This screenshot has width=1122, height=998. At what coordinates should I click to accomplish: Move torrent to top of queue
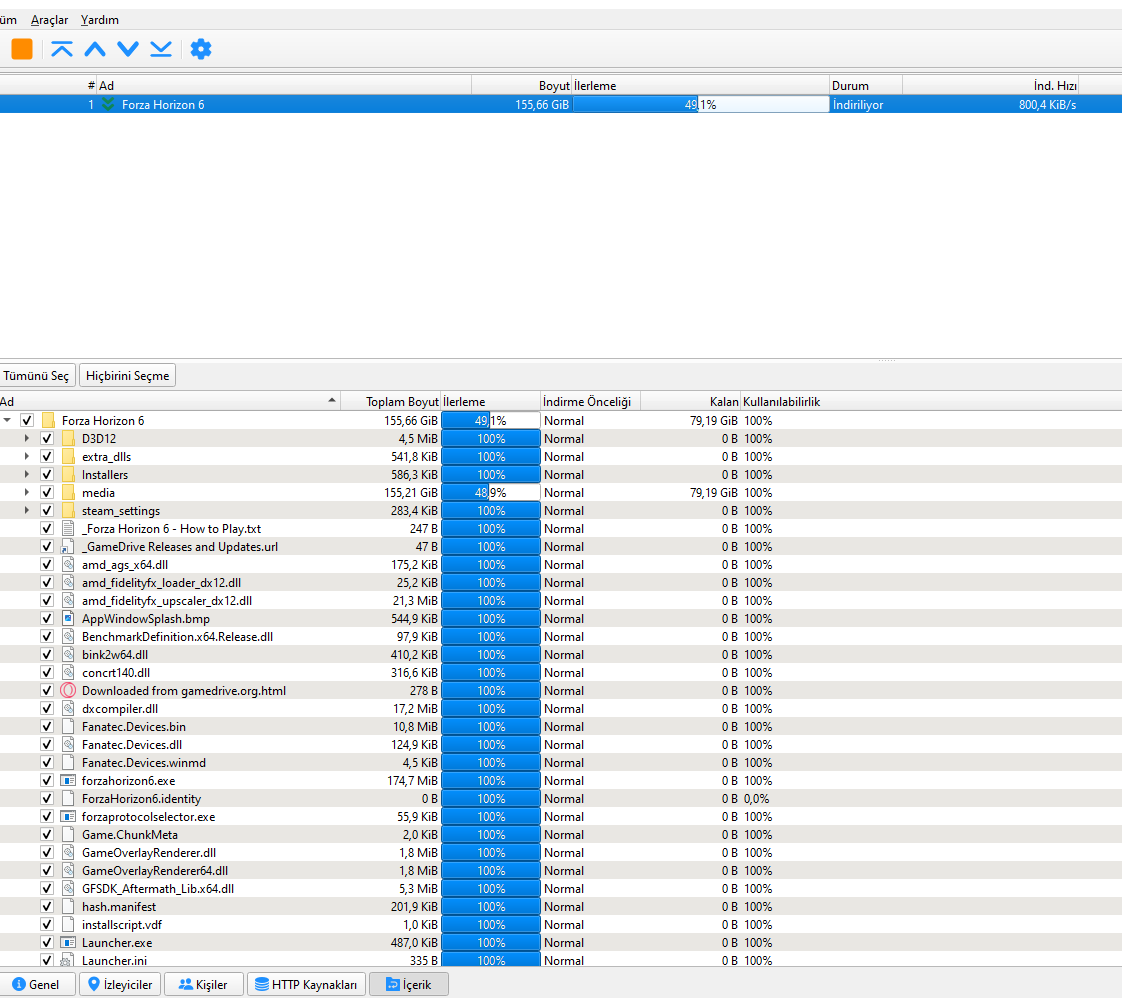point(62,49)
